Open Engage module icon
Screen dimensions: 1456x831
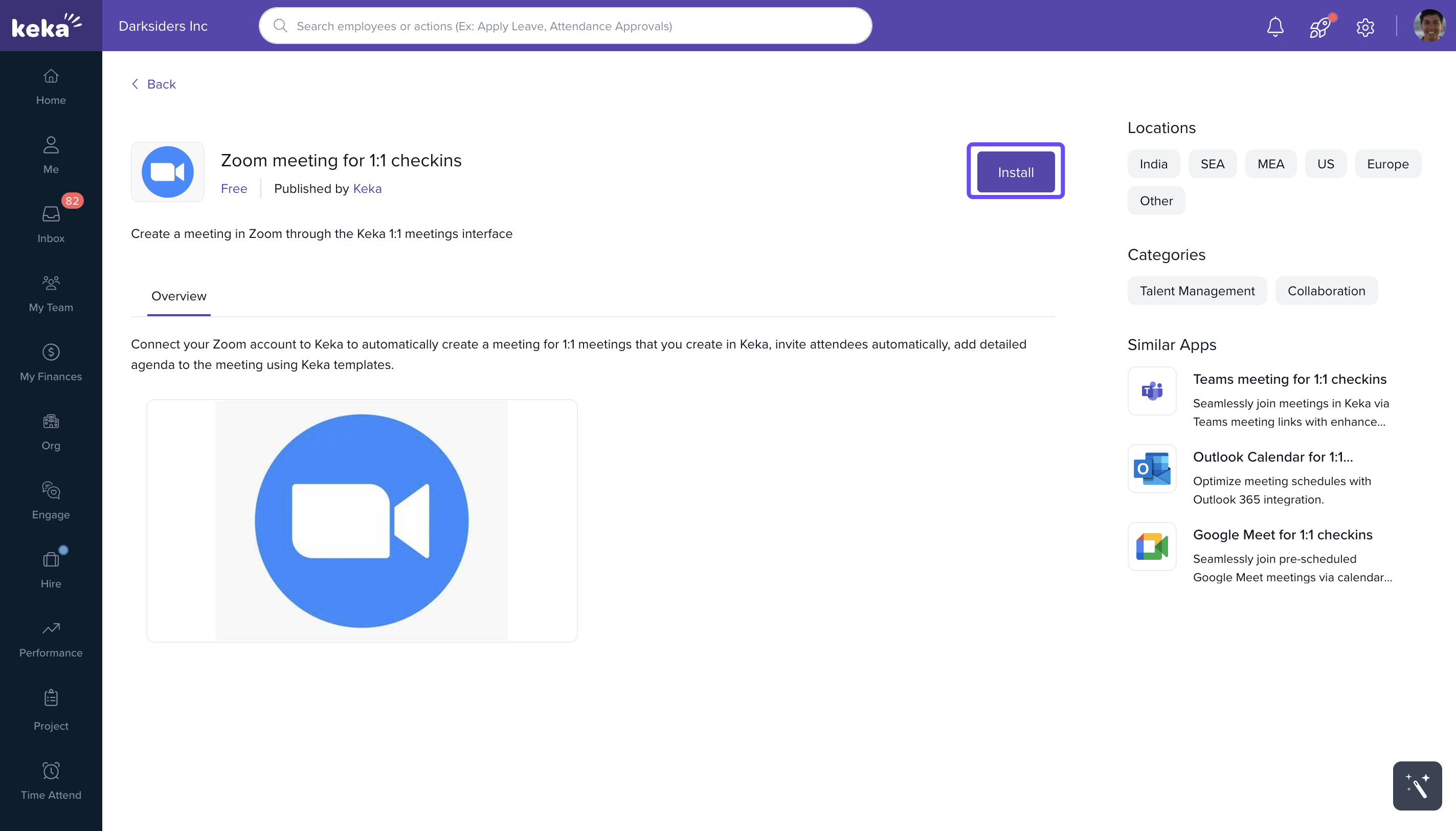coord(51,500)
